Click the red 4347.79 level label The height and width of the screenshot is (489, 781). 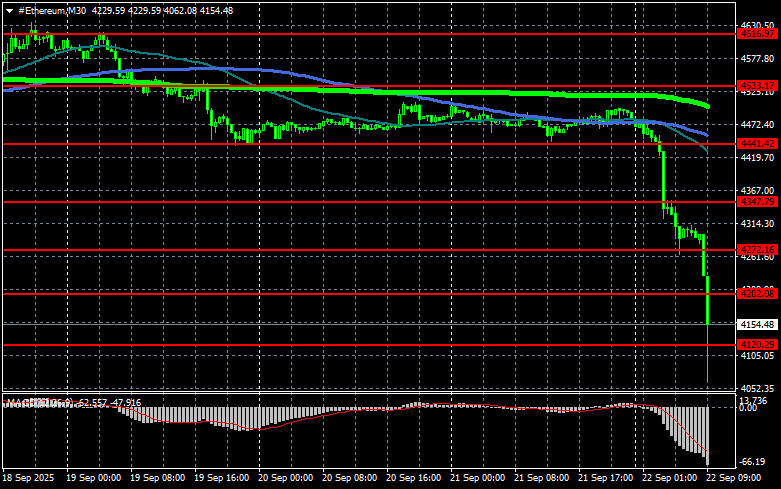758,202
